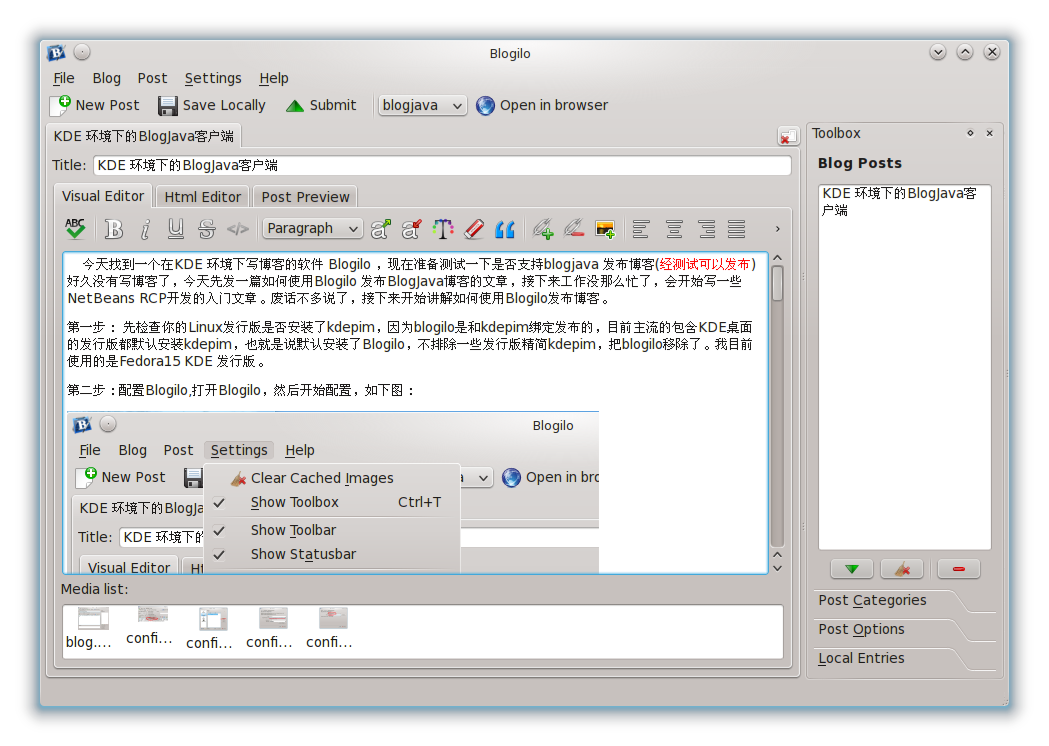Viewport: 1049px width, 746px height.
Task: Select the blog... thumbnail in Media list
Action: coord(90,628)
